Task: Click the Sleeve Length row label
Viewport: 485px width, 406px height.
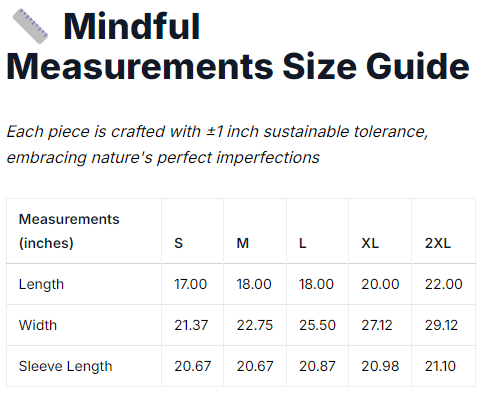Action: pyautogui.click(x=66, y=366)
